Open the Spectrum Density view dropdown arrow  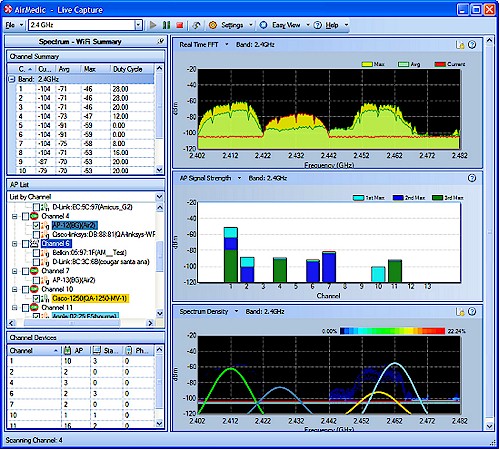[237, 311]
